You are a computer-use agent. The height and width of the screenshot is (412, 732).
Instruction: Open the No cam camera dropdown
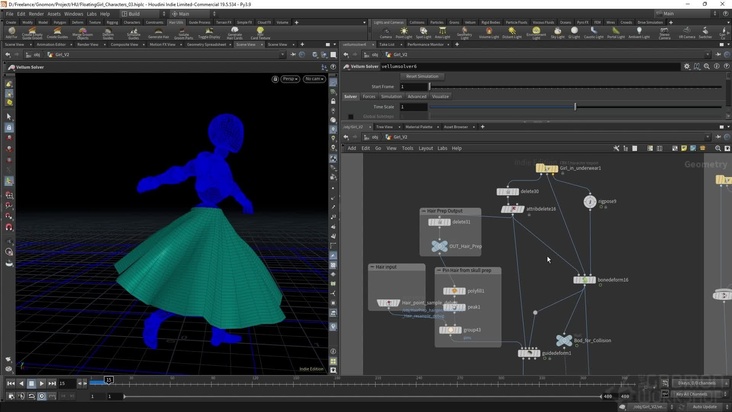[314, 78]
